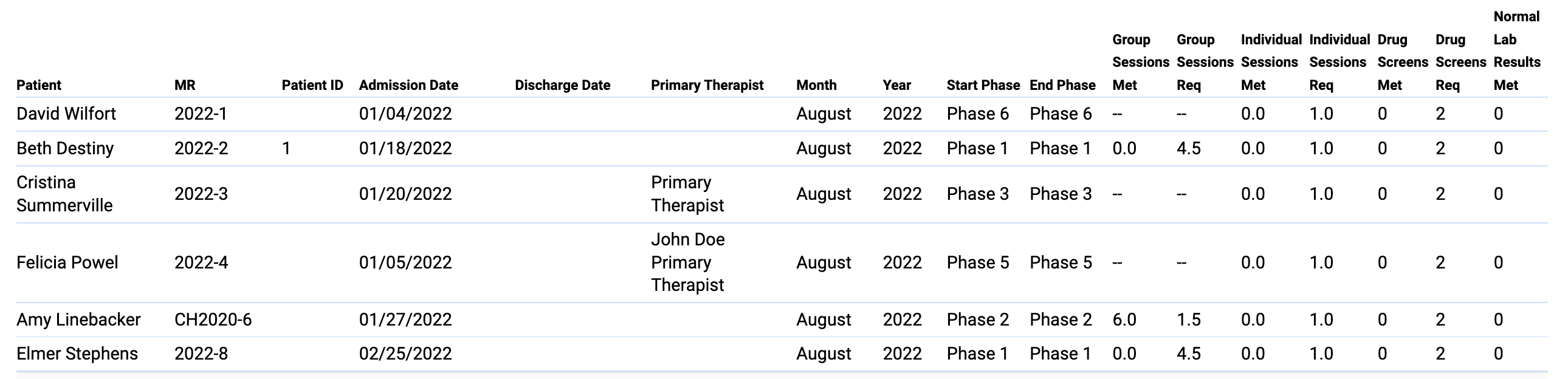Screen dimensions: 1568x379
Task: Select the Month column header
Action: 816,85
